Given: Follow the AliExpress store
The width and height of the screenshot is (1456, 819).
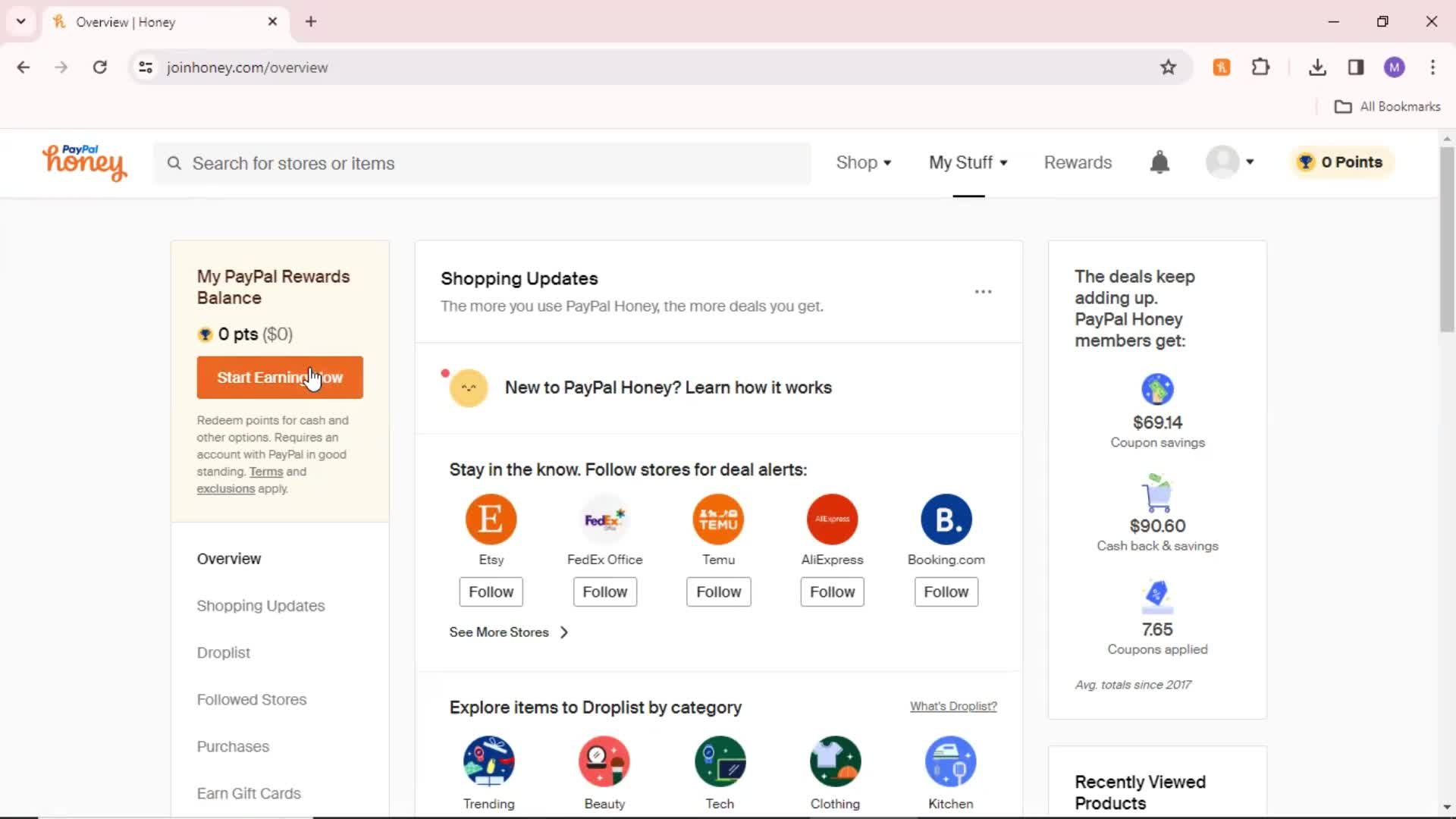Looking at the screenshot, I should click(832, 592).
